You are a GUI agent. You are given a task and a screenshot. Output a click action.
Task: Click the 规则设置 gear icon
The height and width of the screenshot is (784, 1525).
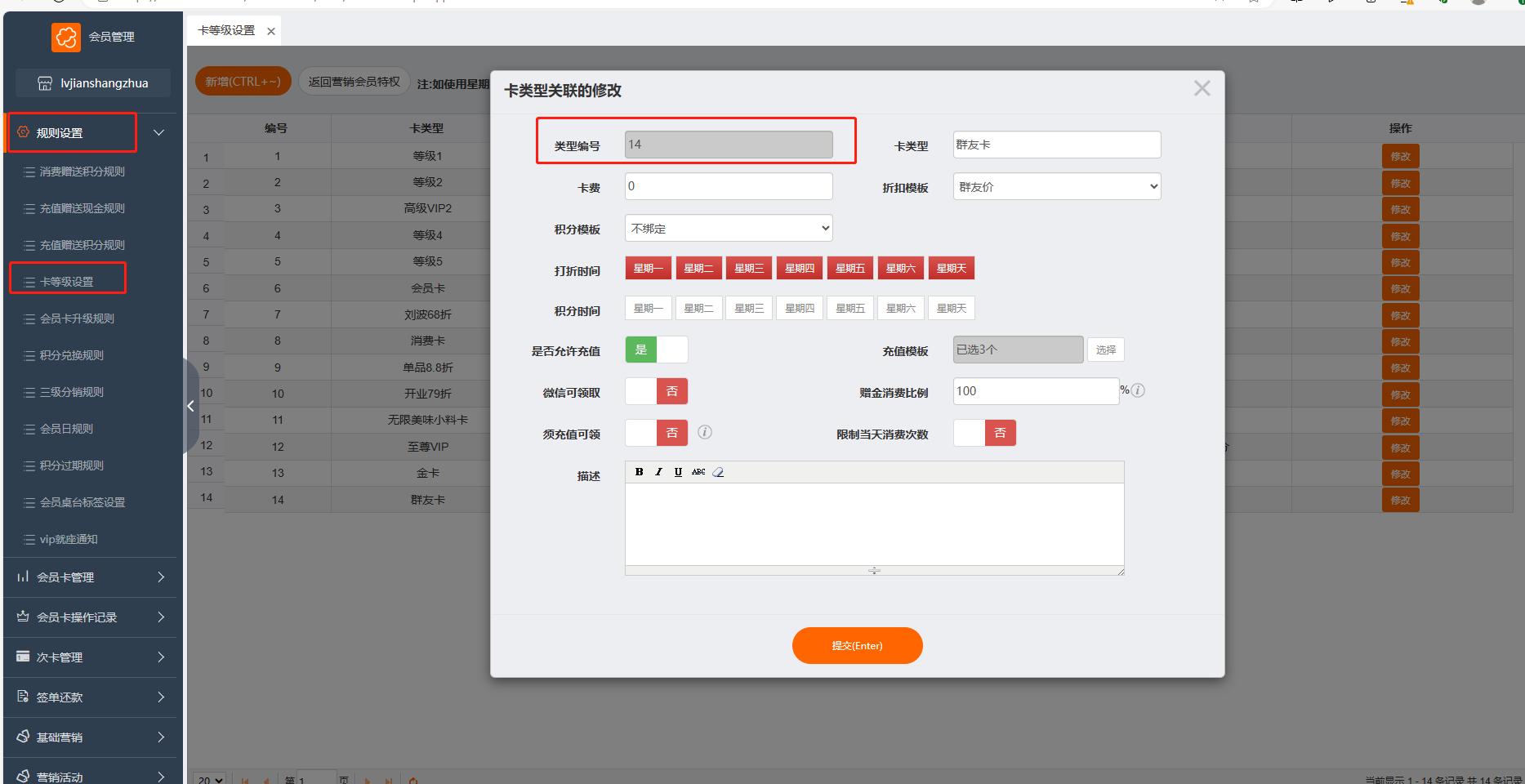[x=23, y=132]
